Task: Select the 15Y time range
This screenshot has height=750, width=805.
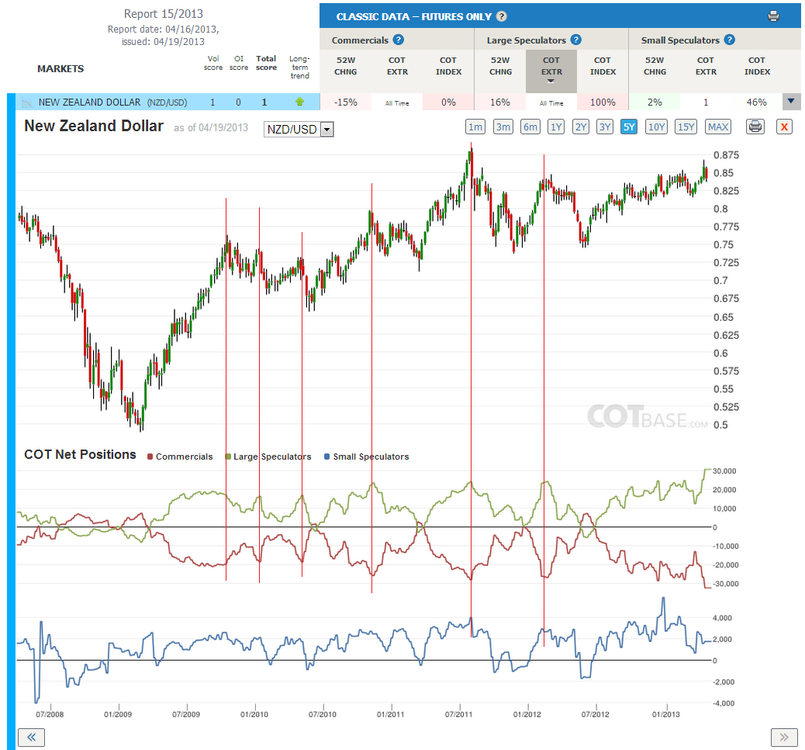Action: pos(686,126)
